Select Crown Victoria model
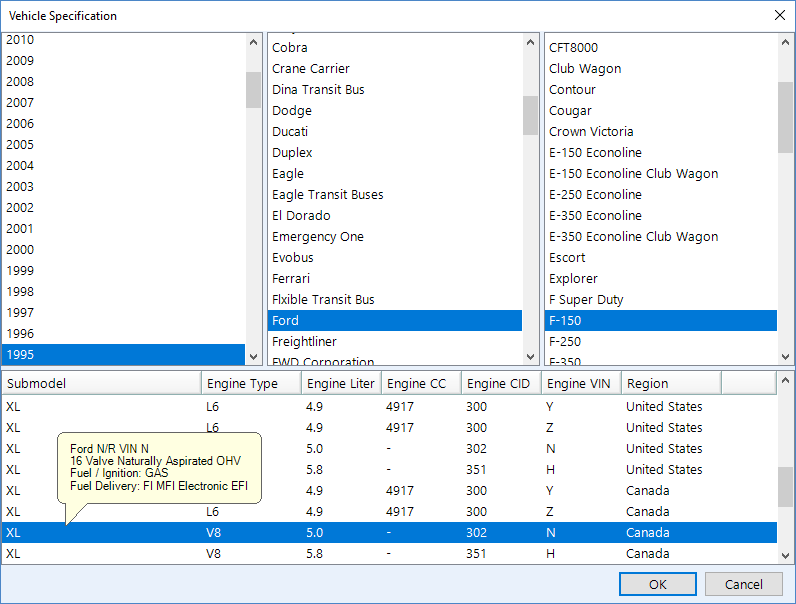Image resolution: width=796 pixels, height=604 pixels. click(x=661, y=131)
